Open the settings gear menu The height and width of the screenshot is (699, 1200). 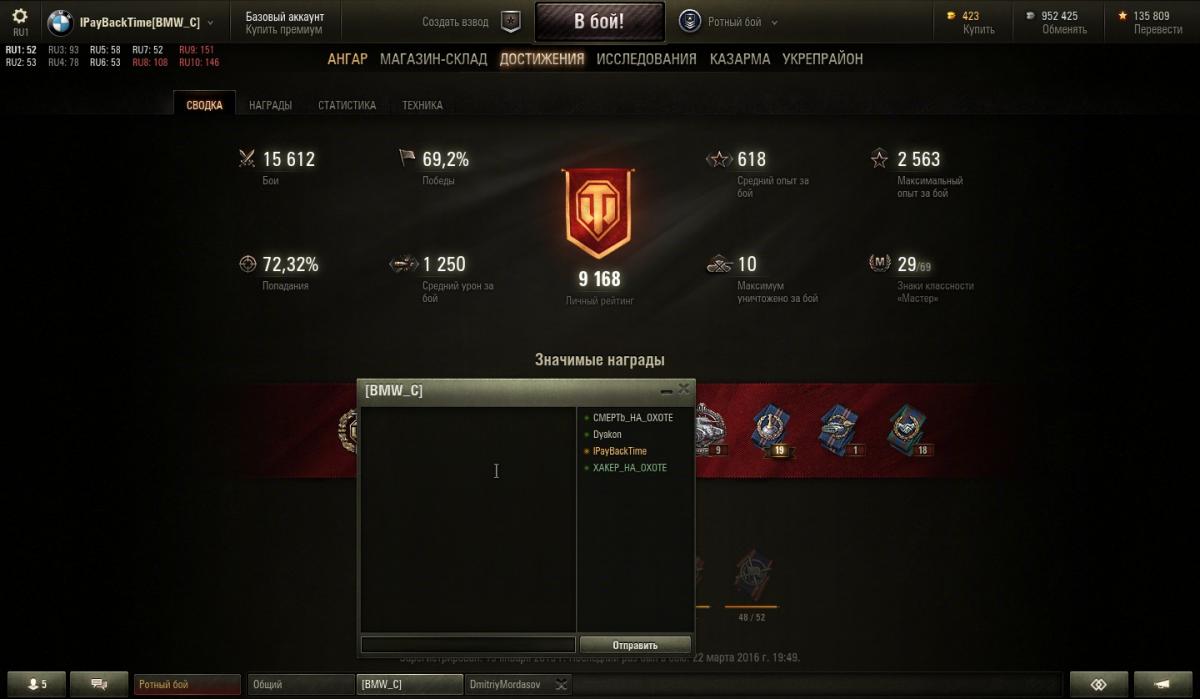[19, 17]
